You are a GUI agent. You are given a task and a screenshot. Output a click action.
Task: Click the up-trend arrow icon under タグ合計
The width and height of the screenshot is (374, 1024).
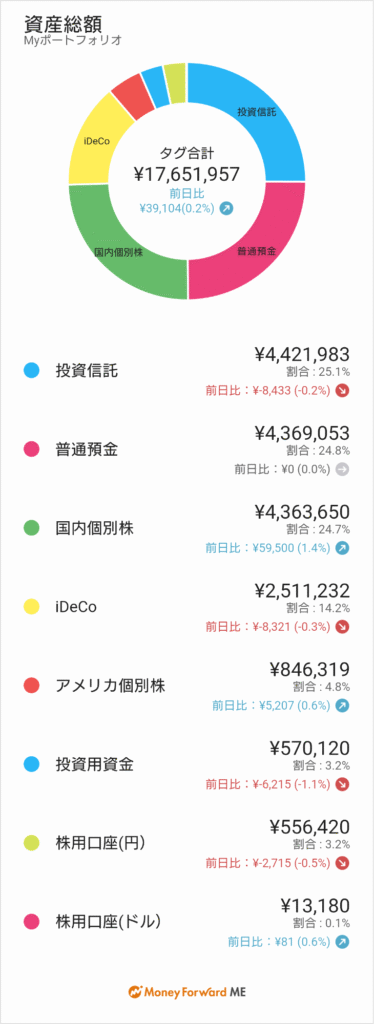click(x=226, y=208)
